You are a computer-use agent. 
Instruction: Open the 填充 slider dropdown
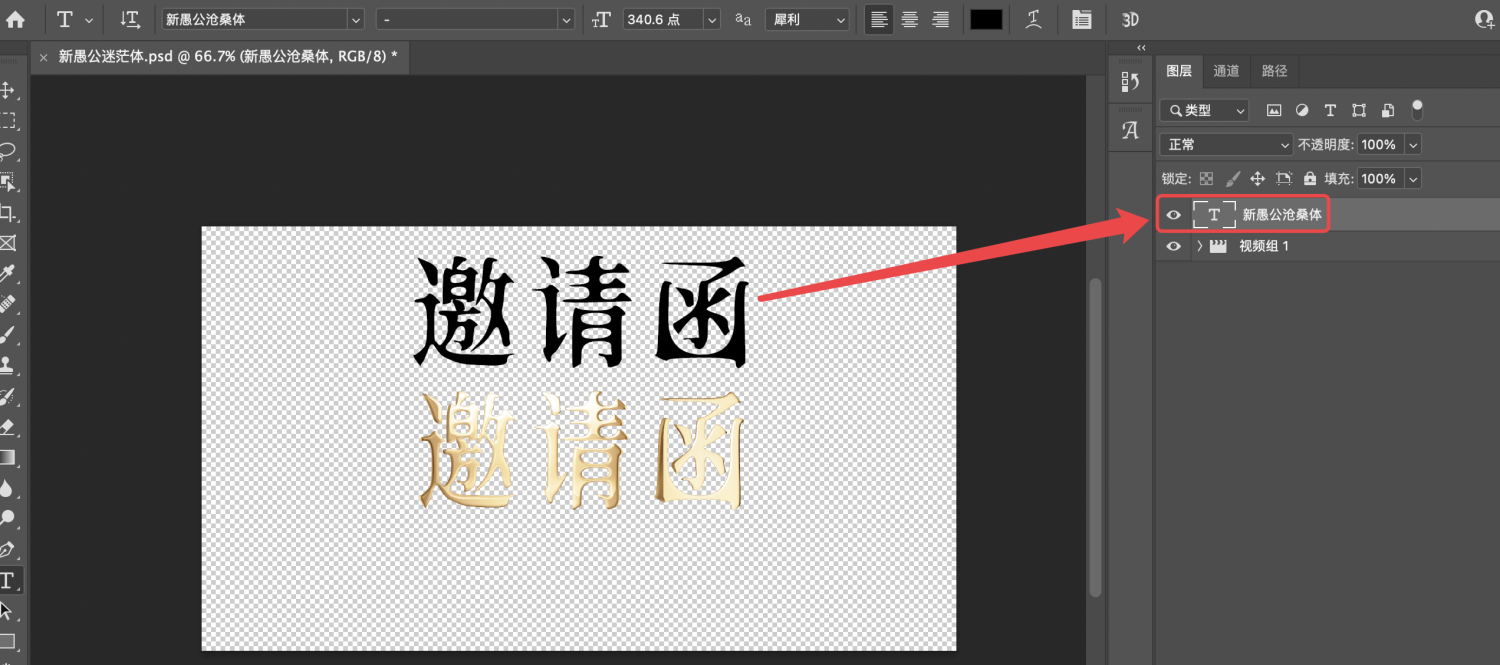point(1413,179)
